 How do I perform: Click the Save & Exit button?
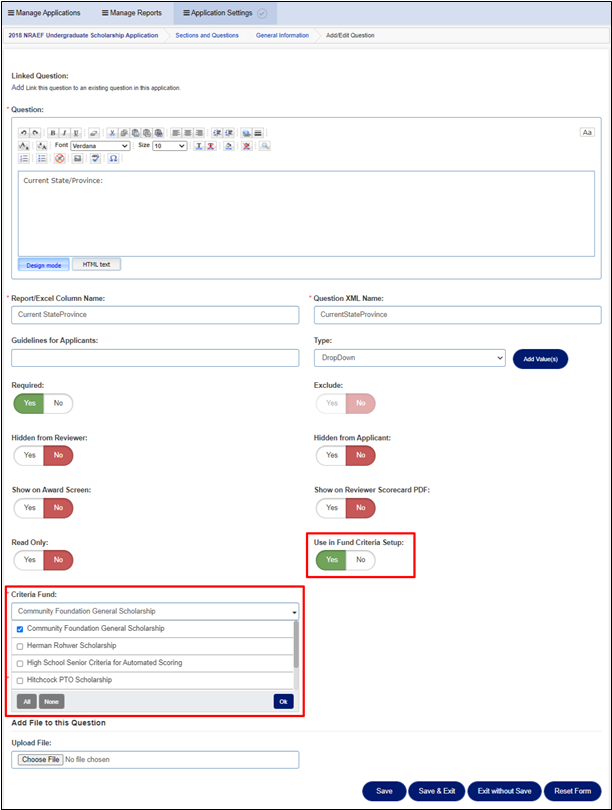coord(436,791)
